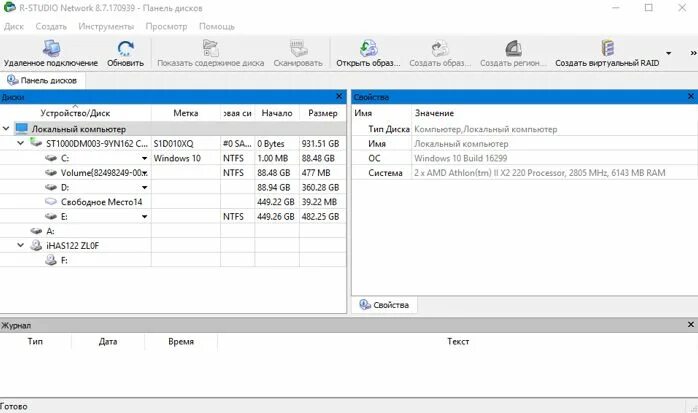This screenshot has width=698, height=413.
Task: Click the 482.25 GB size cell
Action: (321, 216)
